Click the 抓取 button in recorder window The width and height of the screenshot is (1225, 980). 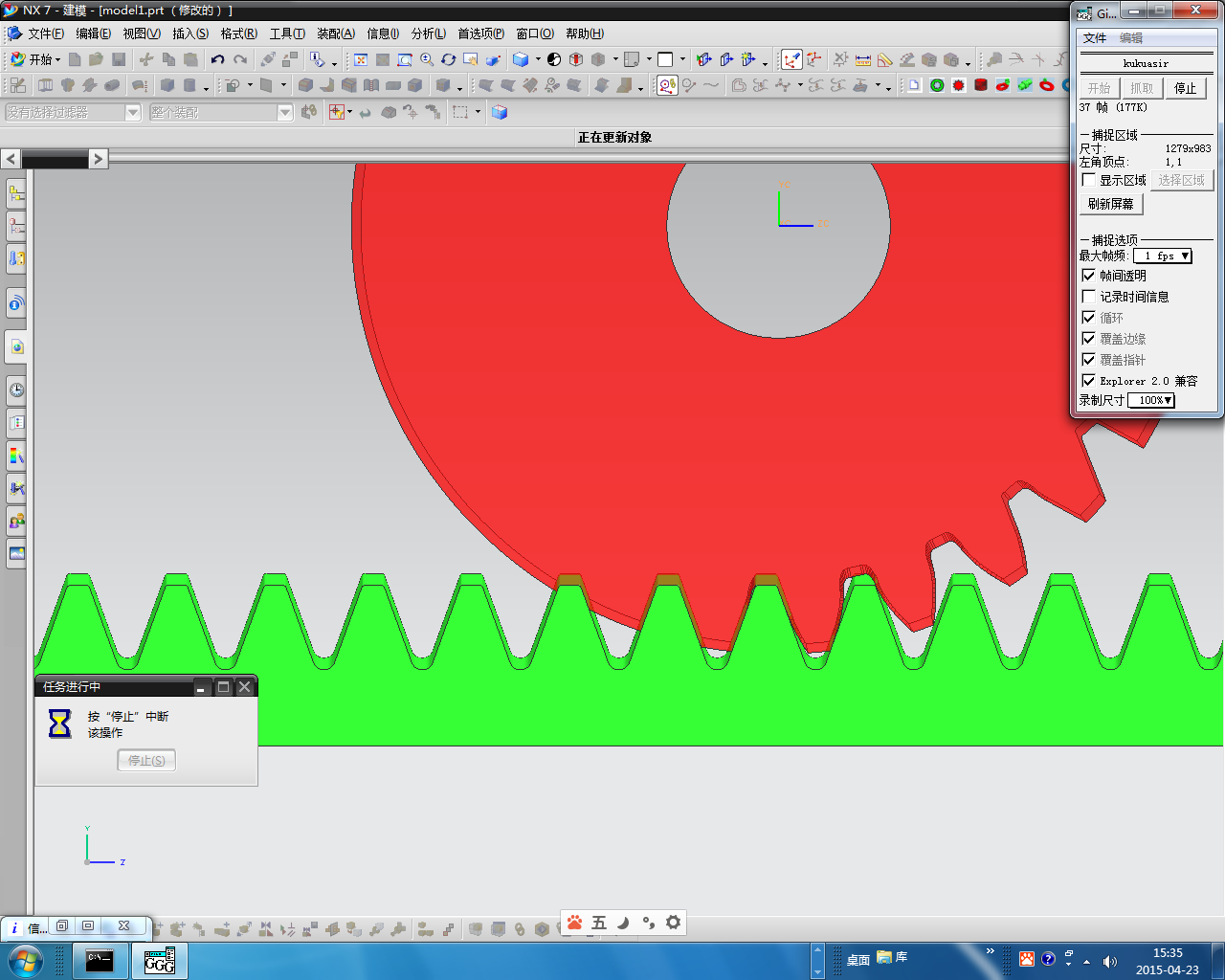point(1142,88)
